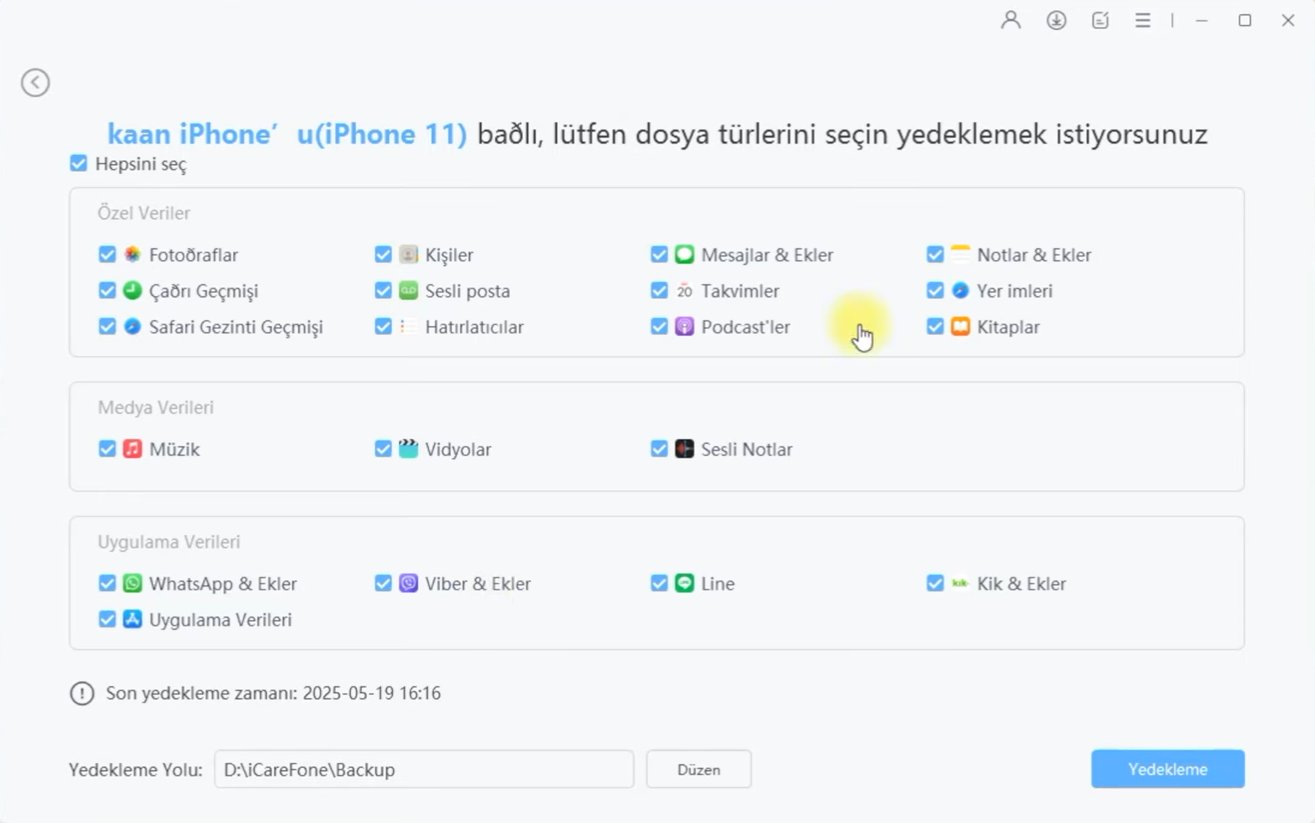Screen dimensions: 1315x823
Task: Uncheck the Hepsini seç checkbox
Action: tap(78, 164)
